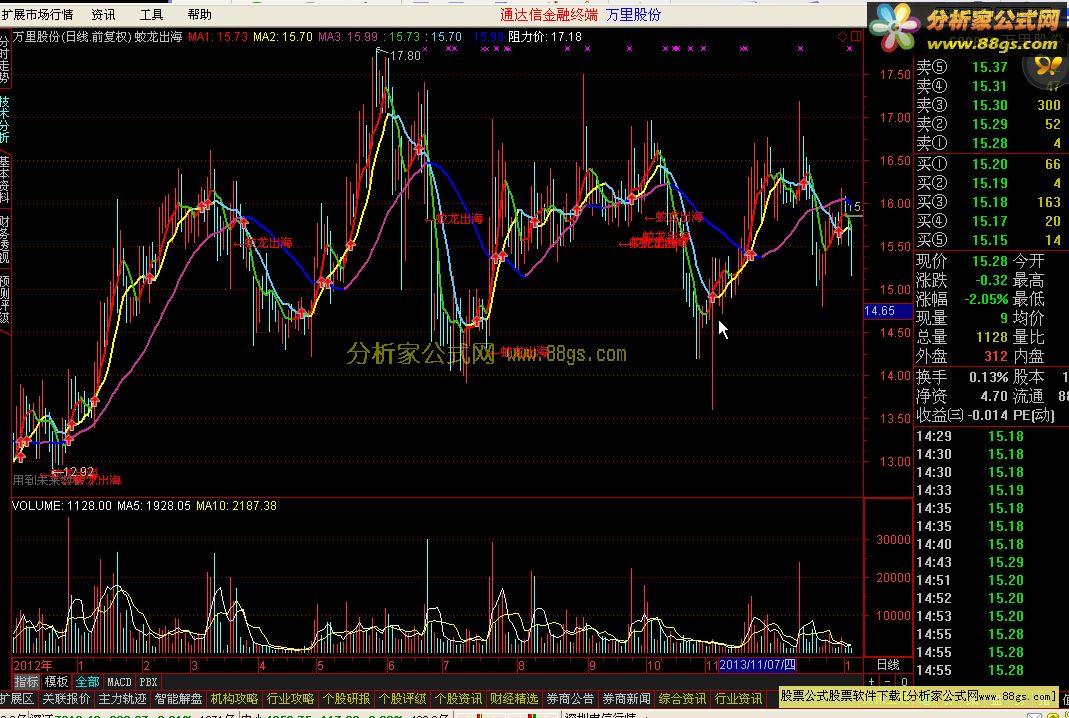Viewport: 1069px width, 718px height.
Task: Click the 涨幅 -2.05% value
Action: [x=986, y=299]
